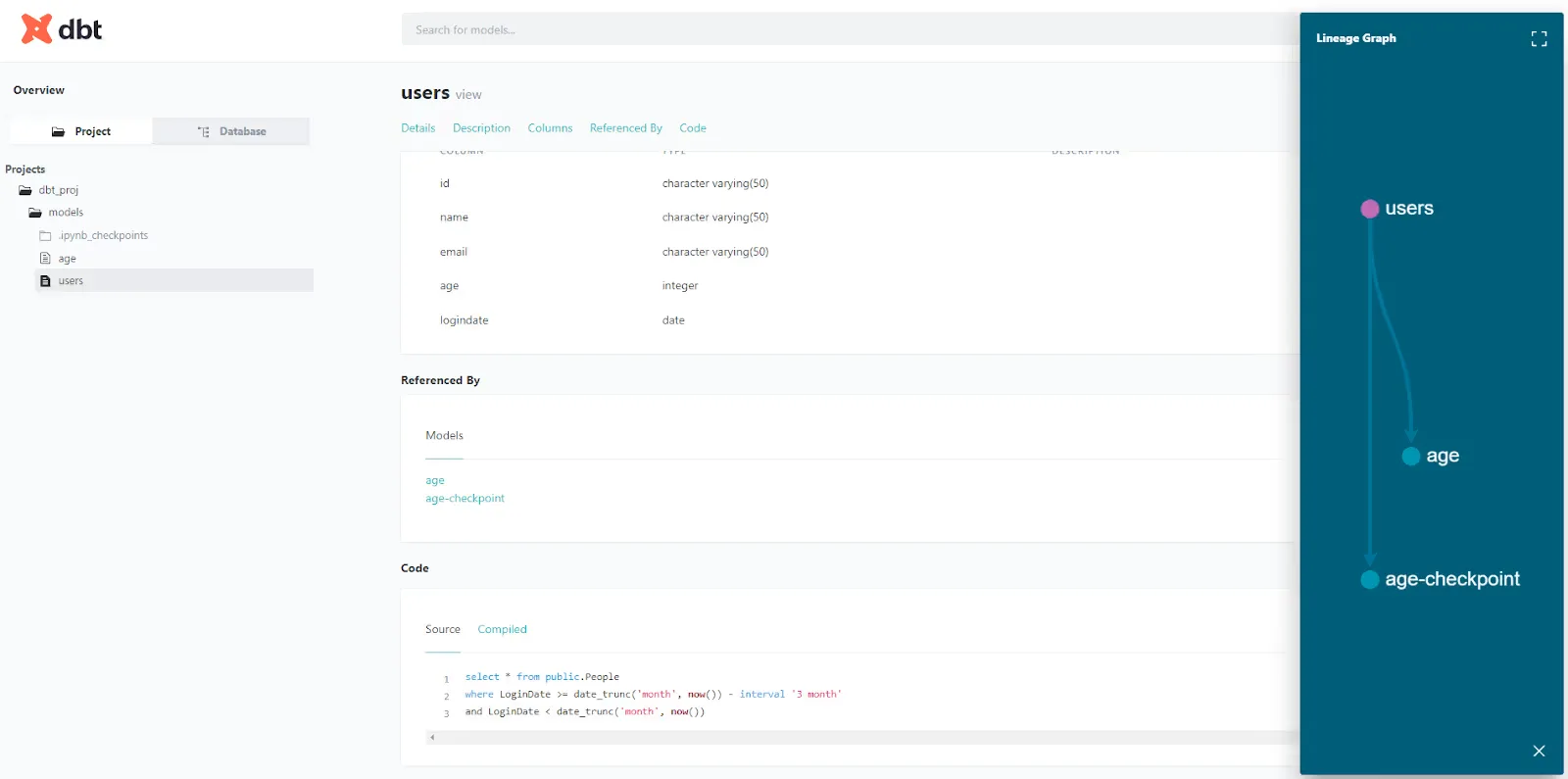
Task: Click the integer type cell
Action: click(x=680, y=286)
